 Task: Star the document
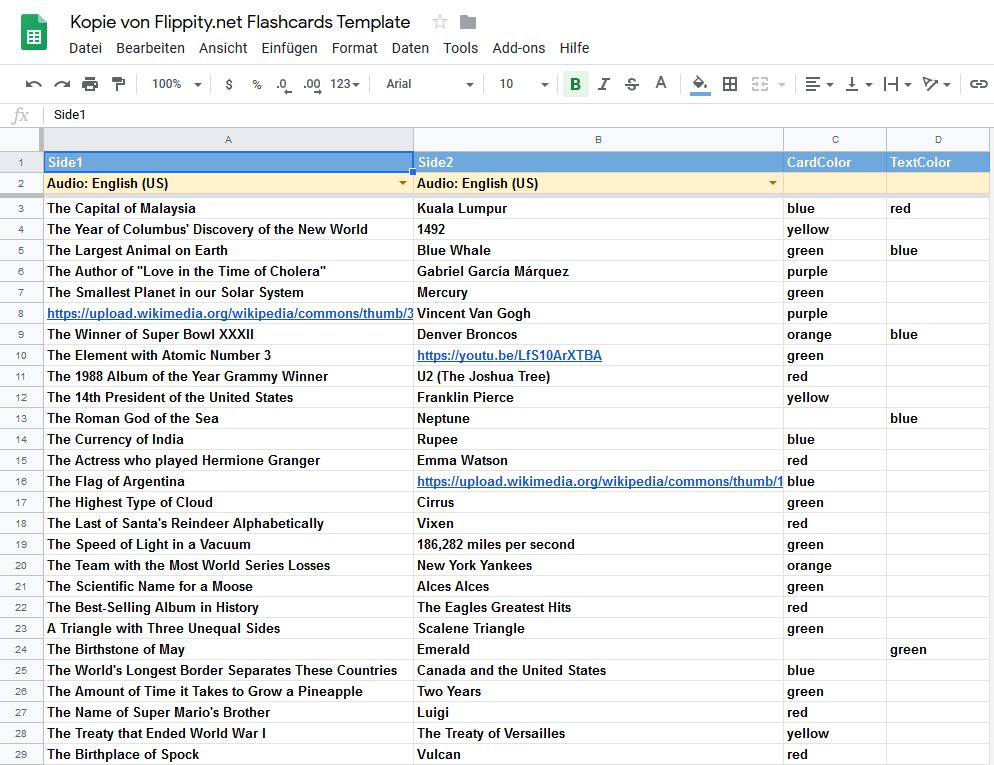439,22
